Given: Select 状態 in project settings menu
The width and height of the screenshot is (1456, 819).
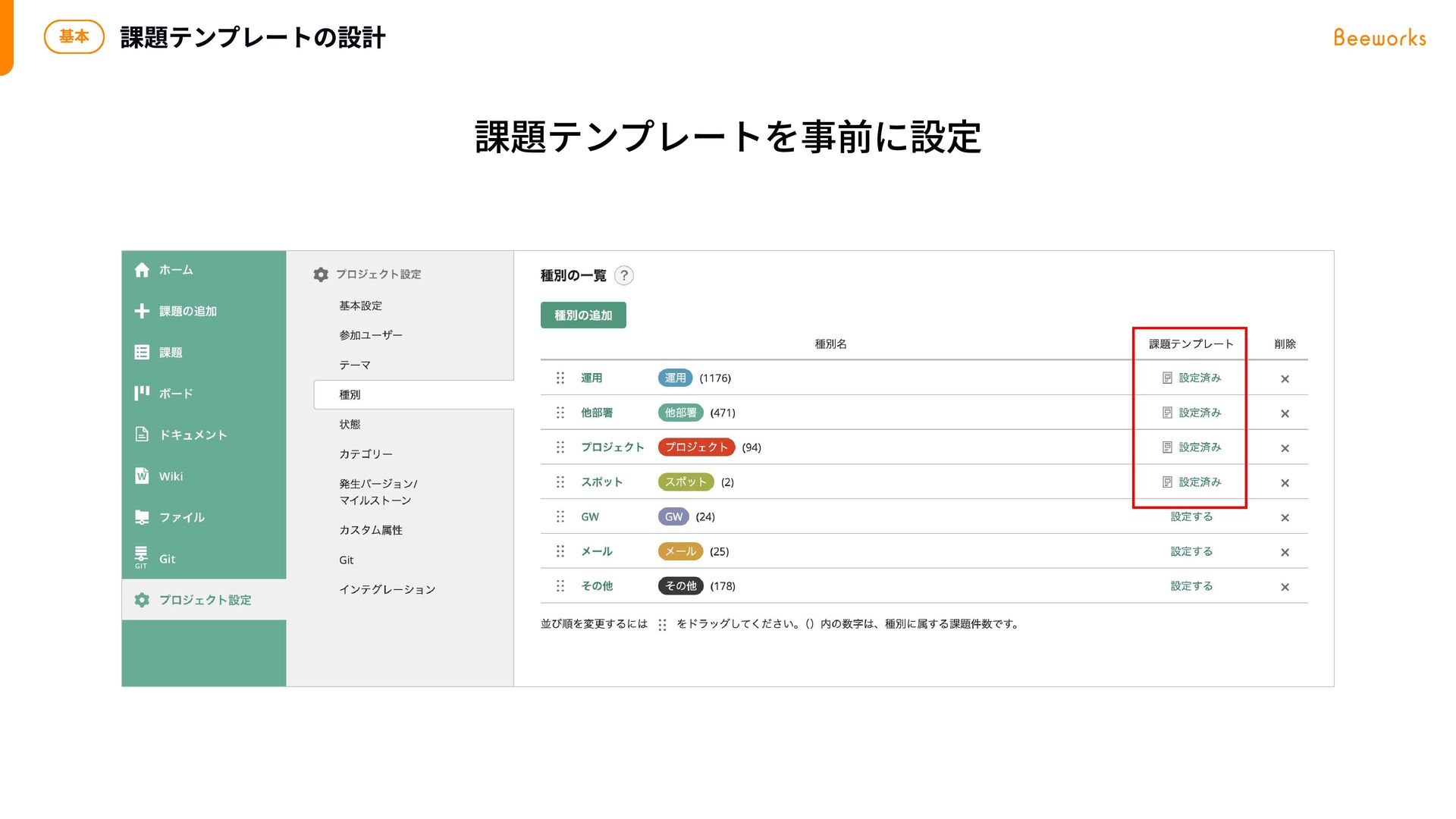Looking at the screenshot, I should click(x=350, y=425).
